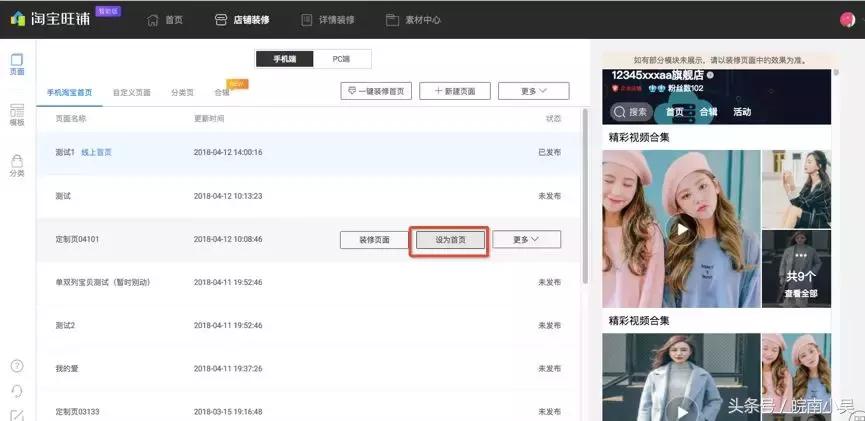Image resolution: width=865 pixels, height=421 pixels.
Task: Expand 更多 dropdown in 定制页04101 row
Action: pos(526,240)
